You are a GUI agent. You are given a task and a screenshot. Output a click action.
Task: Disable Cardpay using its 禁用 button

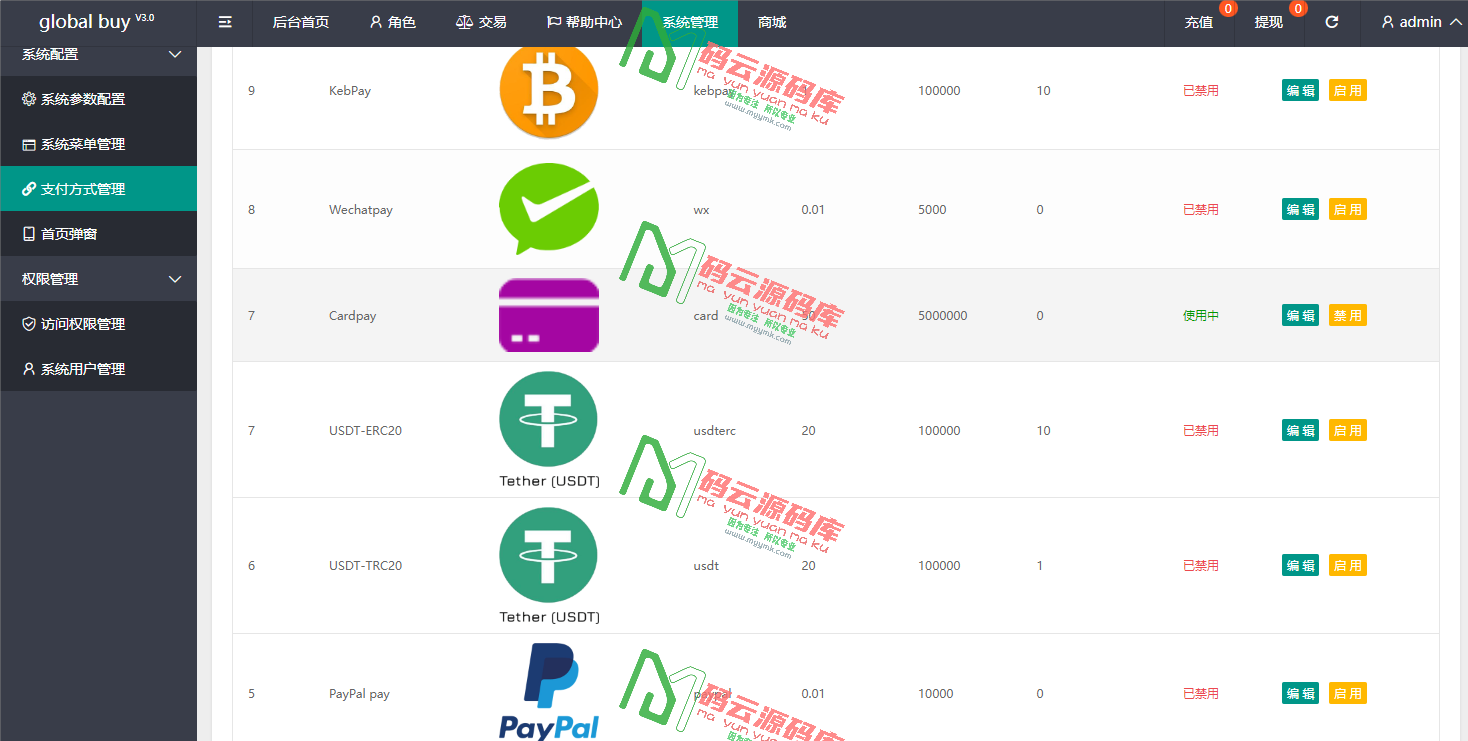(1347, 315)
